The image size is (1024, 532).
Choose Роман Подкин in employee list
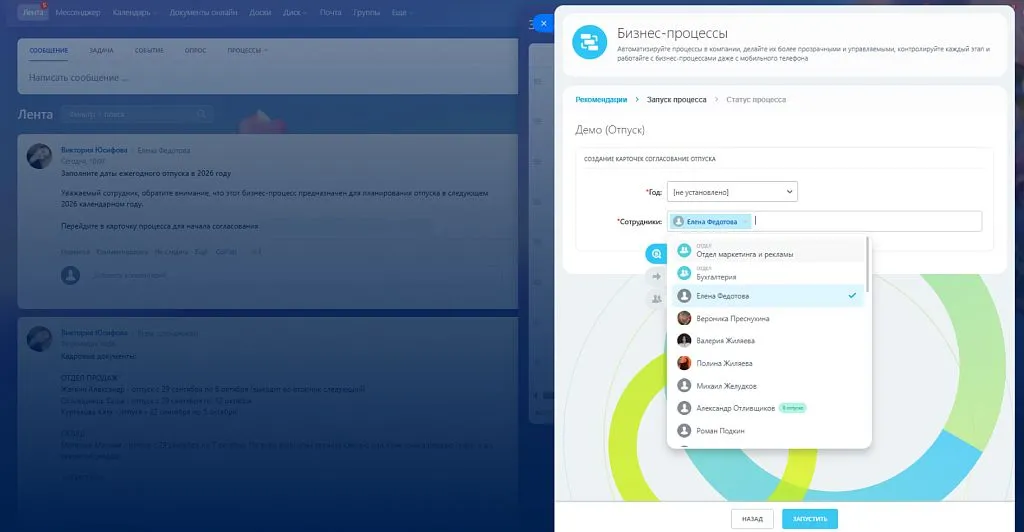point(768,431)
